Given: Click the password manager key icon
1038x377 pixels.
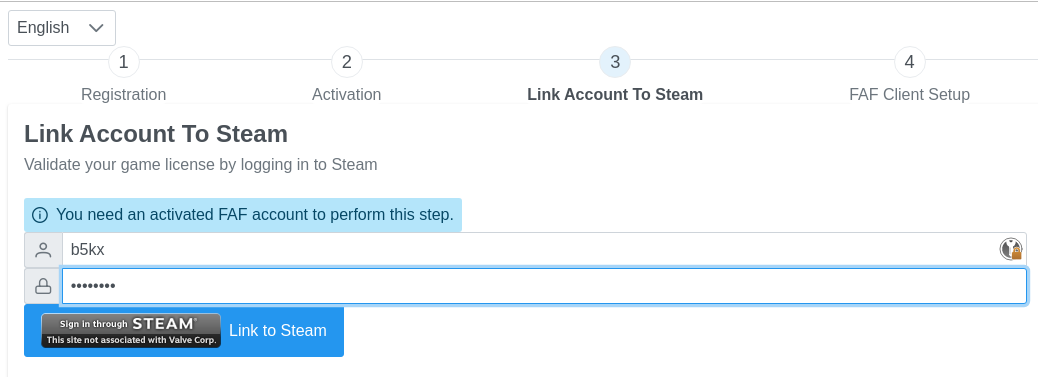Looking at the screenshot, I should pyautogui.click(x=1010, y=249).
